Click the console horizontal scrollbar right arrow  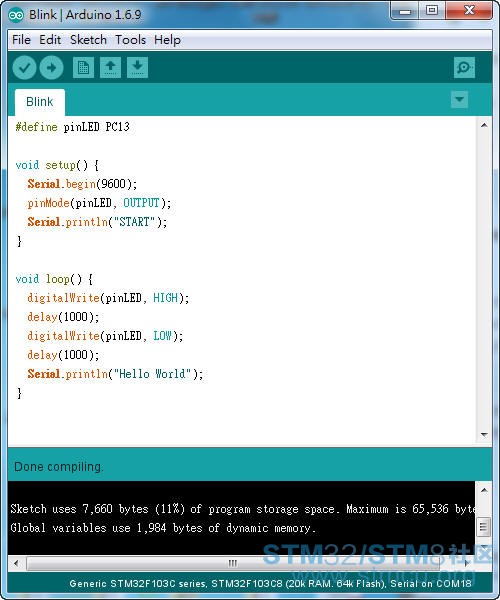point(467,563)
